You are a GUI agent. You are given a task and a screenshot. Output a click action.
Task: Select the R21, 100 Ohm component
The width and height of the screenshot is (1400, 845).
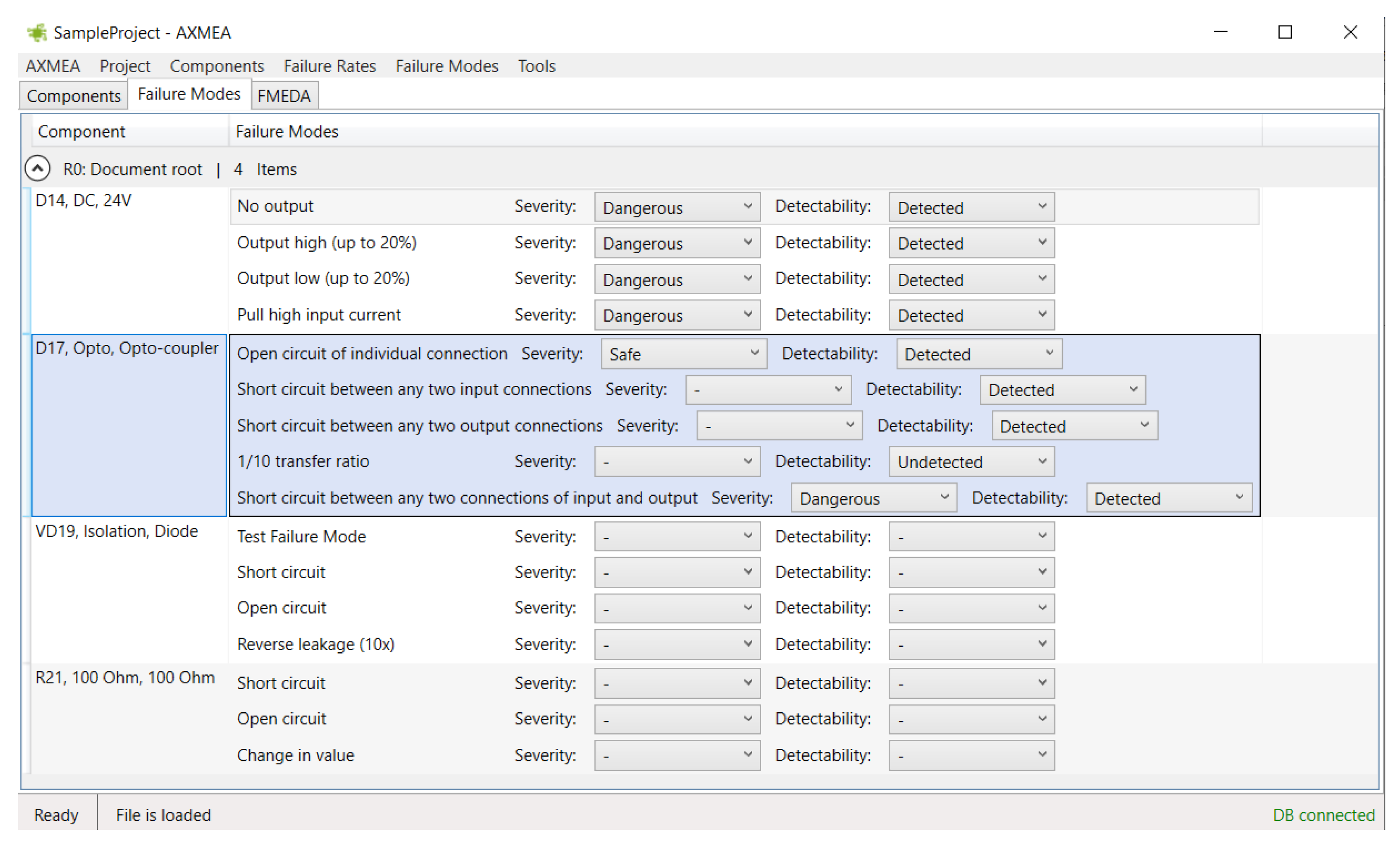tap(125, 678)
